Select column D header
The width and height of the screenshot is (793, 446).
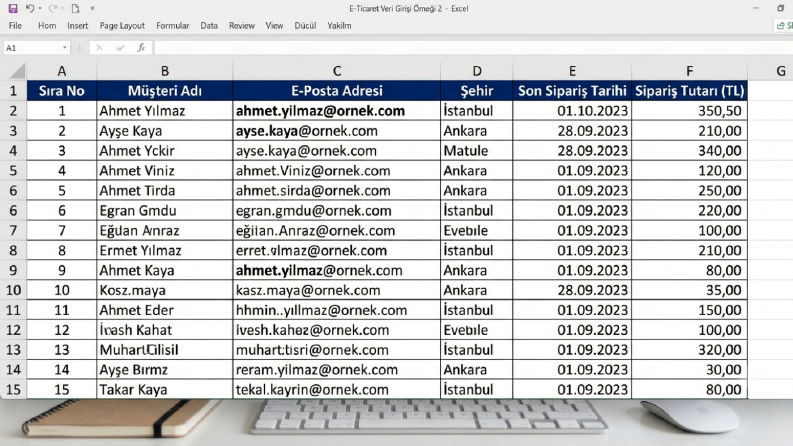tap(476, 71)
